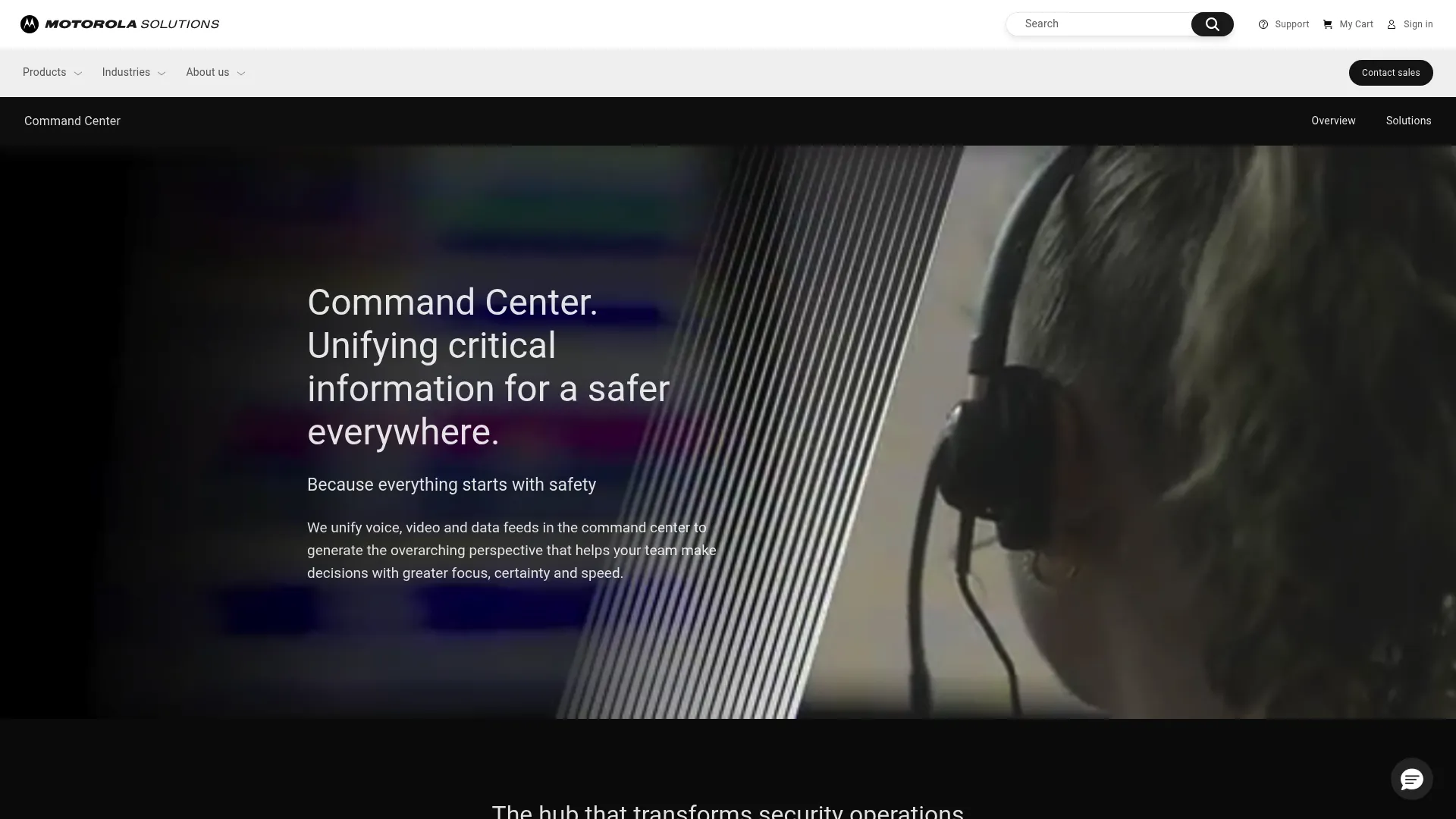The width and height of the screenshot is (1456, 819).
Task: Click the Motorola batwing logo icon
Action: click(30, 24)
